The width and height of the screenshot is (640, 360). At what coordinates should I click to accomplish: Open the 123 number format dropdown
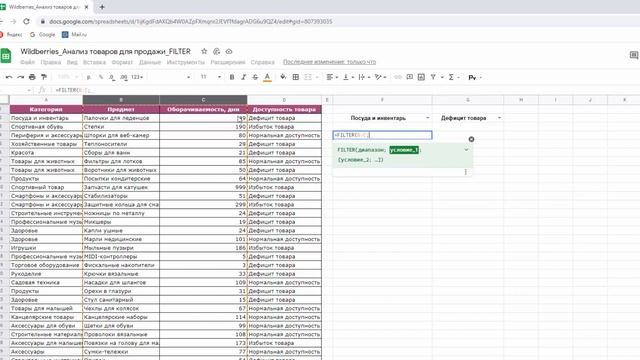click(137, 77)
